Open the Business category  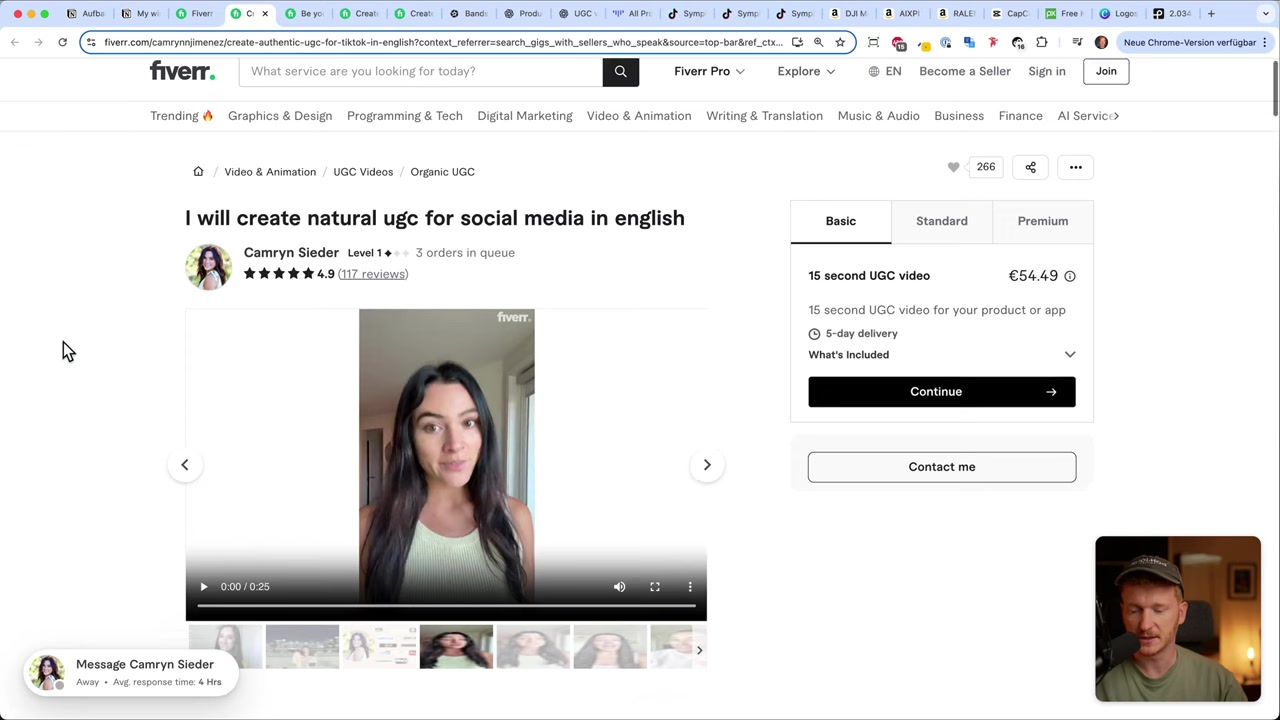(959, 116)
